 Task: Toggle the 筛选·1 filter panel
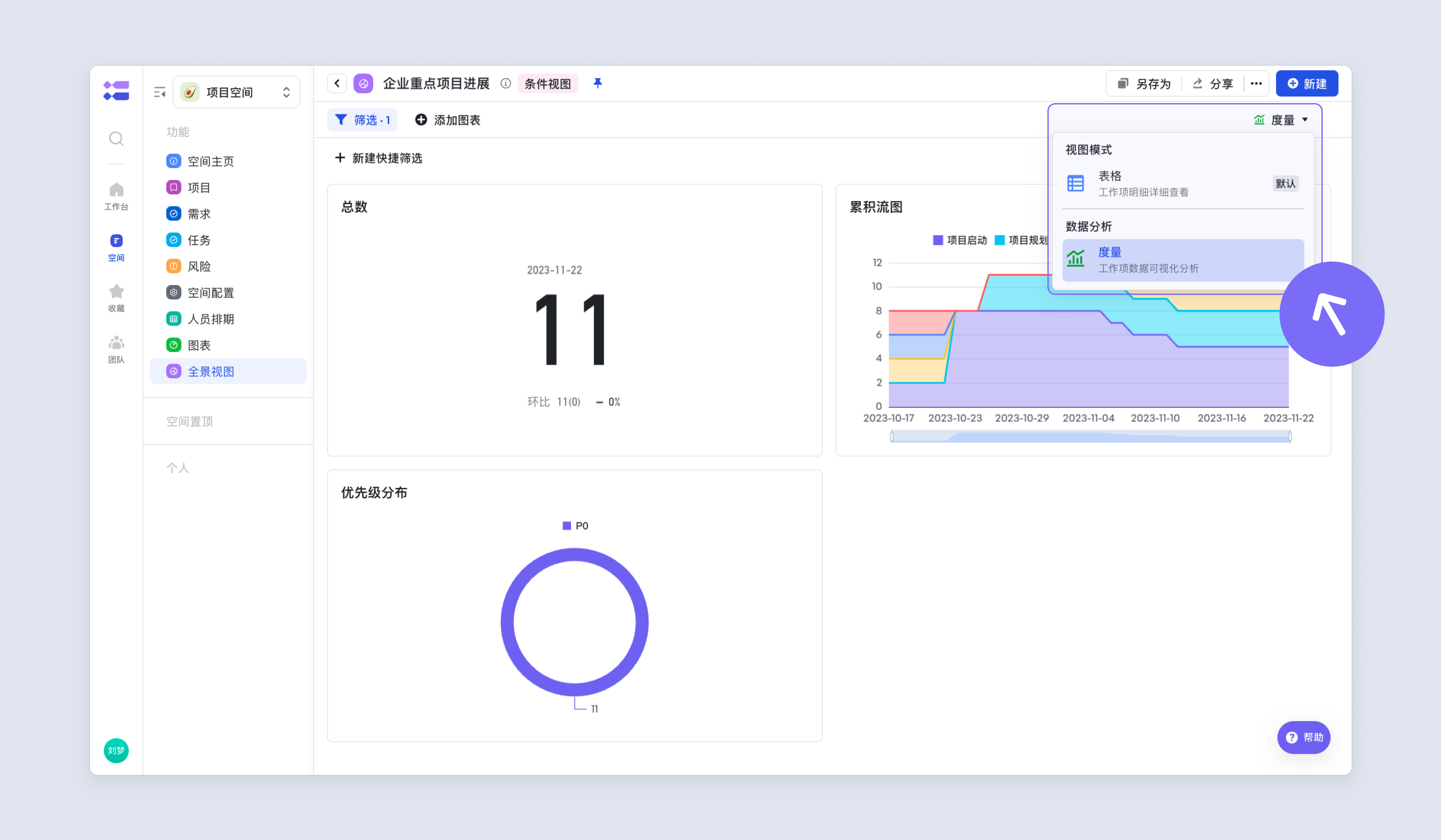362,120
